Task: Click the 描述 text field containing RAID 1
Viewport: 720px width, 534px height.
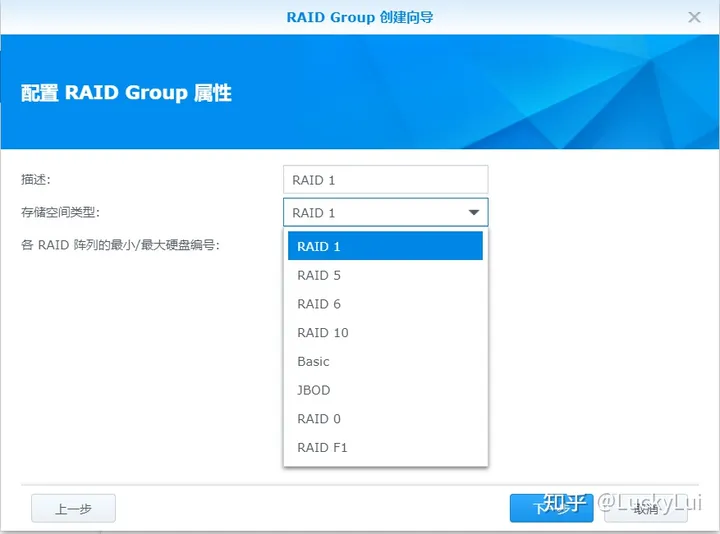Action: click(385, 180)
